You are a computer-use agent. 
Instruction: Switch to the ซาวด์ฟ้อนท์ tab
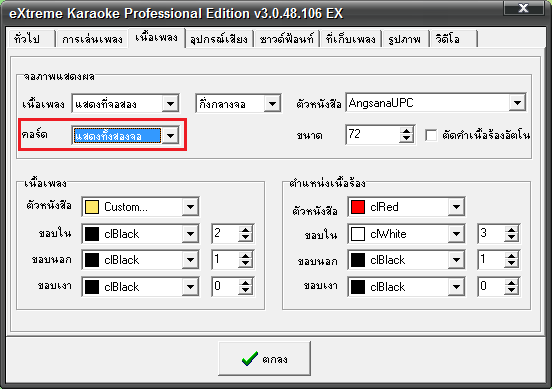286,38
